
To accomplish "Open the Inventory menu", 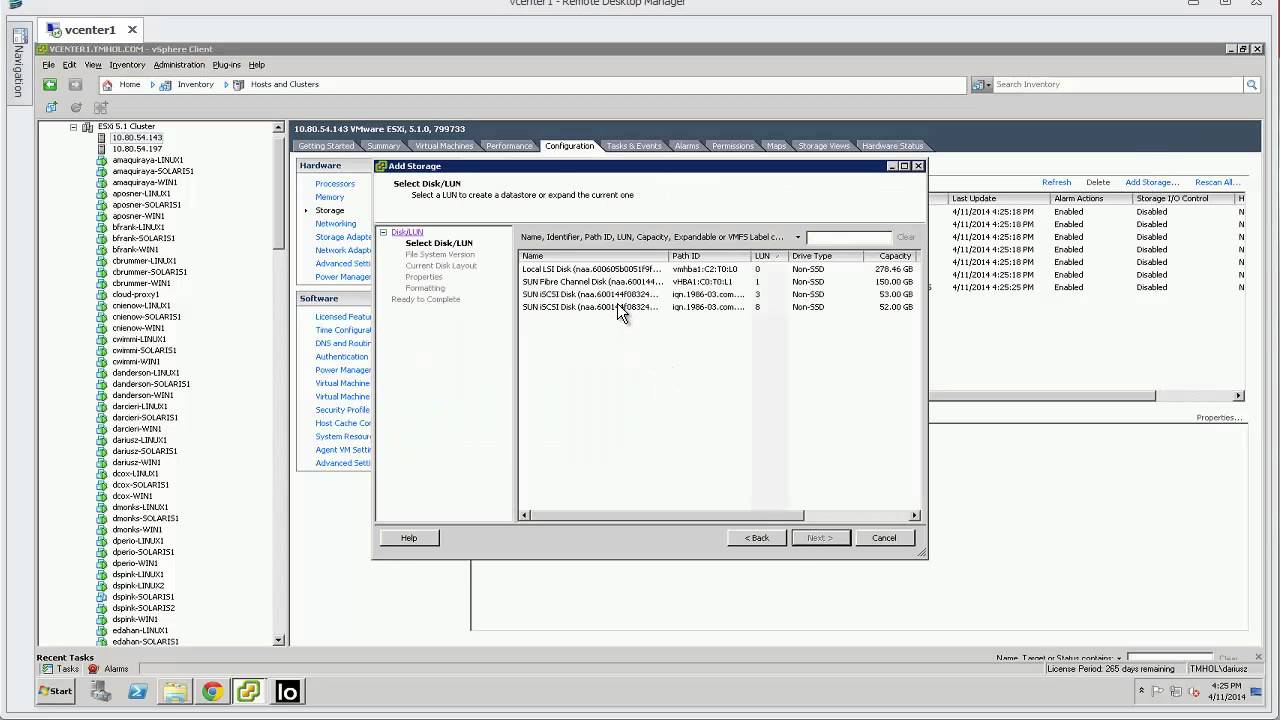I will point(127,65).
